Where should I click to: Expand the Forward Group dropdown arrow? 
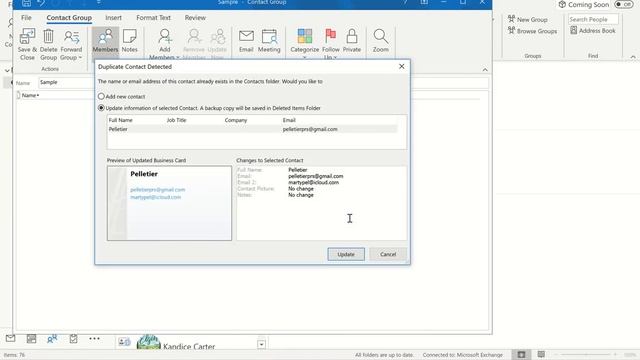coord(80,58)
